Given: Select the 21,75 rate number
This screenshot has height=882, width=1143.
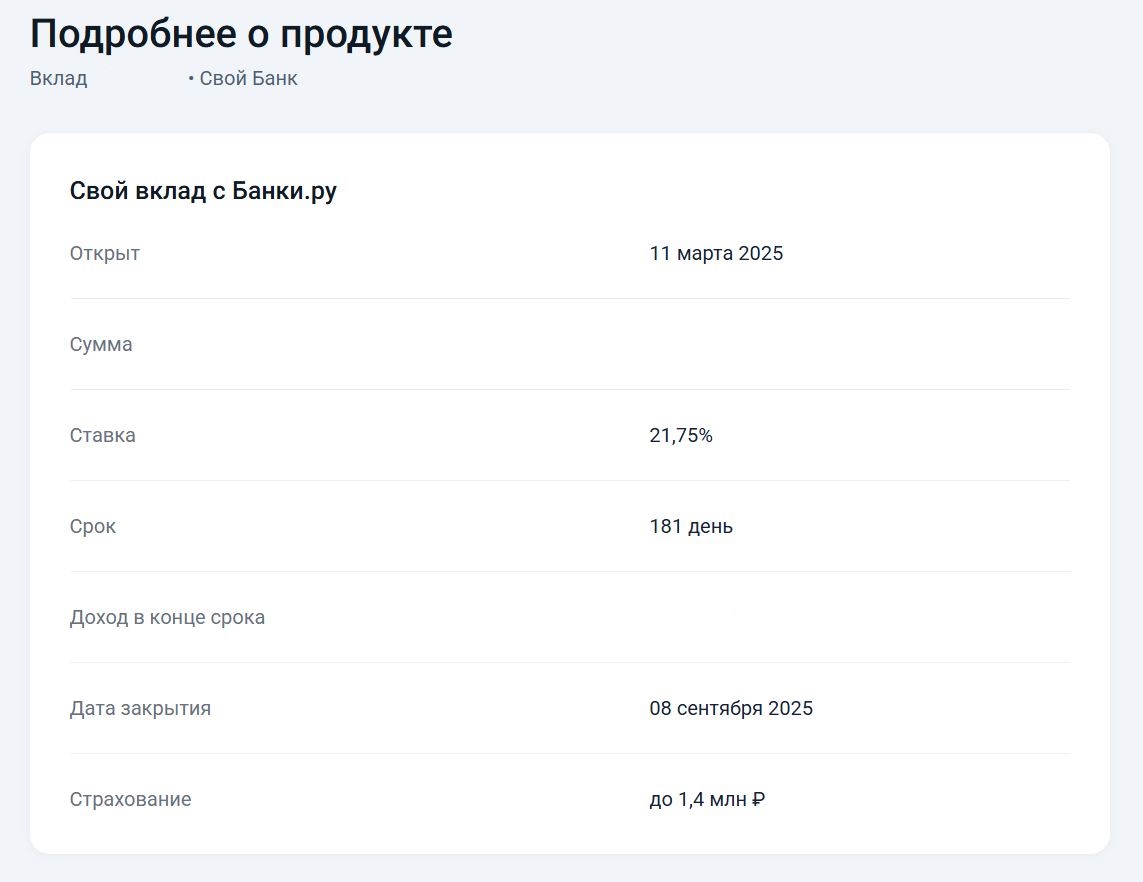Looking at the screenshot, I should pyautogui.click(x=673, y=436).
